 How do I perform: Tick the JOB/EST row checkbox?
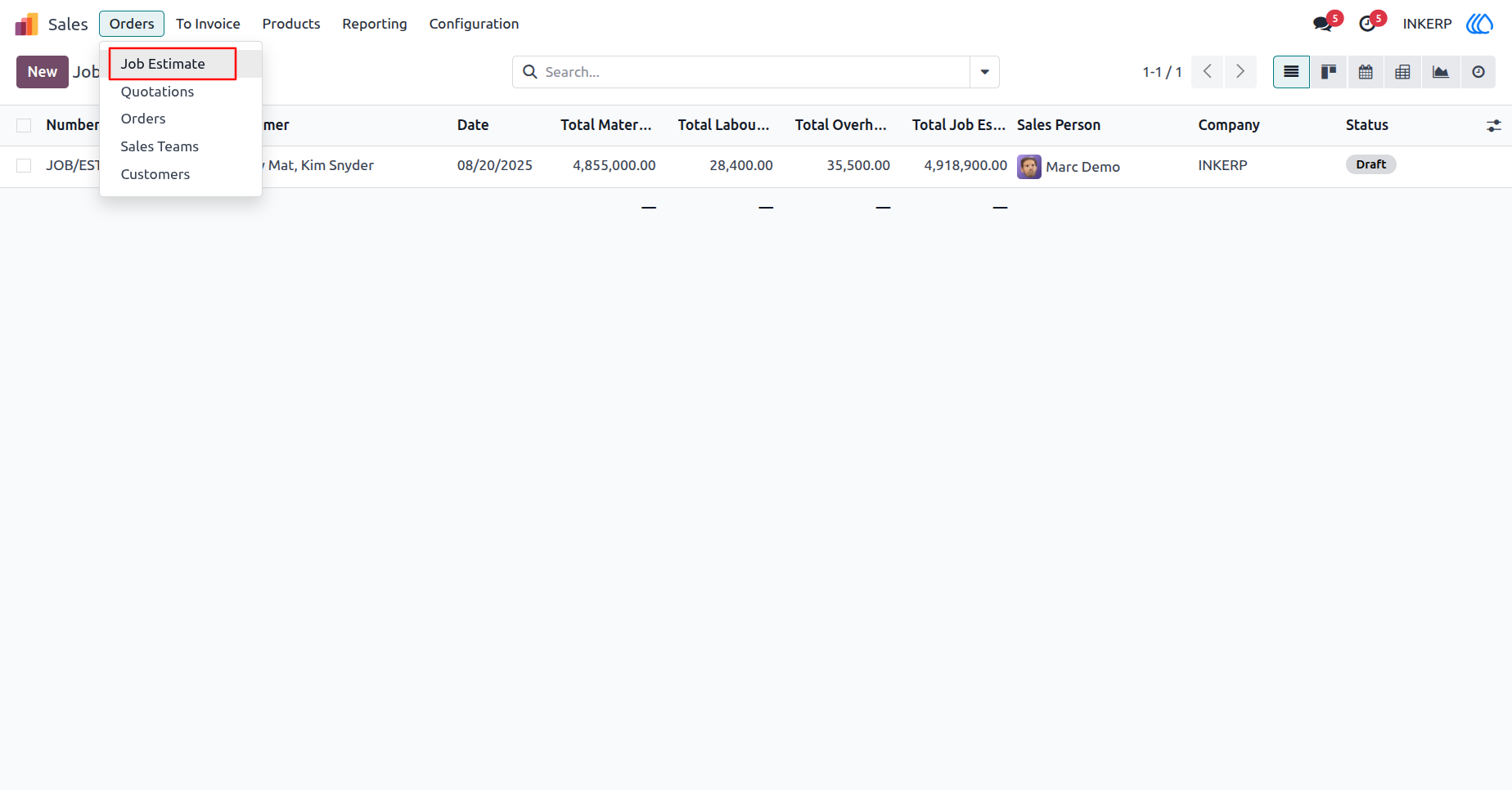pos(24,165)
